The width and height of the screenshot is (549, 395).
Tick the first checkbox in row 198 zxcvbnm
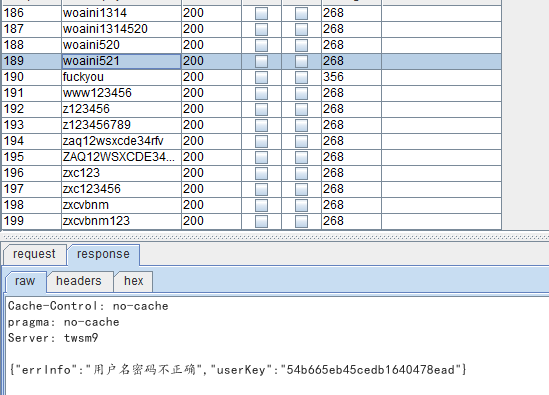pyautogui.click(x=261, y=205)
